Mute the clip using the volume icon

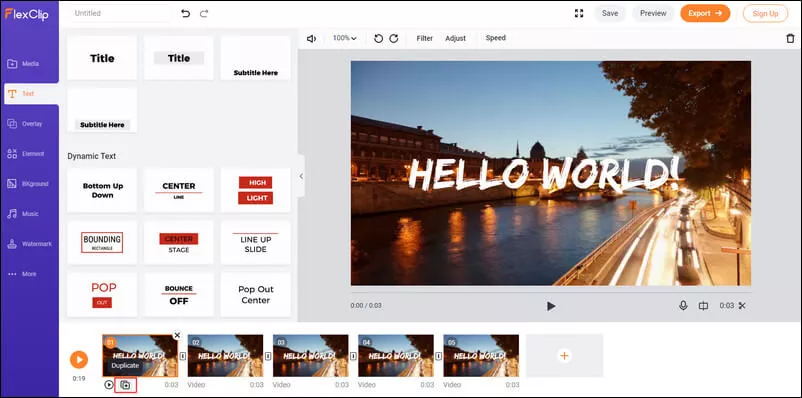[x=311, y=38]
